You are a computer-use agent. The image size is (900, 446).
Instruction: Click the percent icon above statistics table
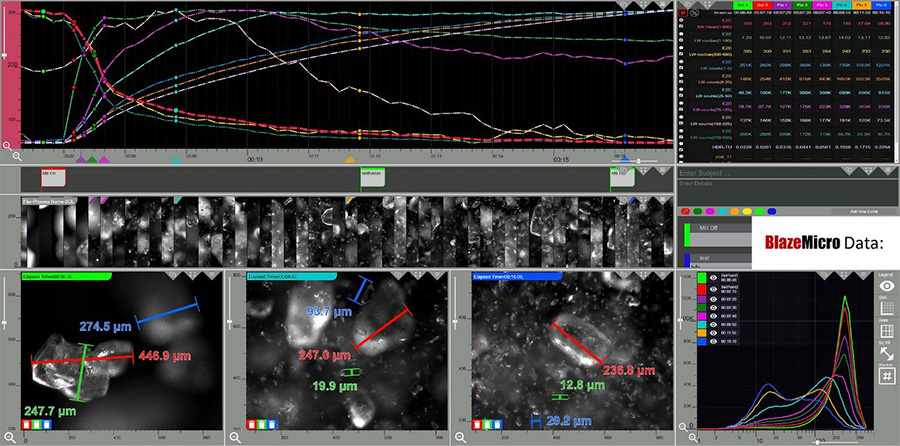694,14
